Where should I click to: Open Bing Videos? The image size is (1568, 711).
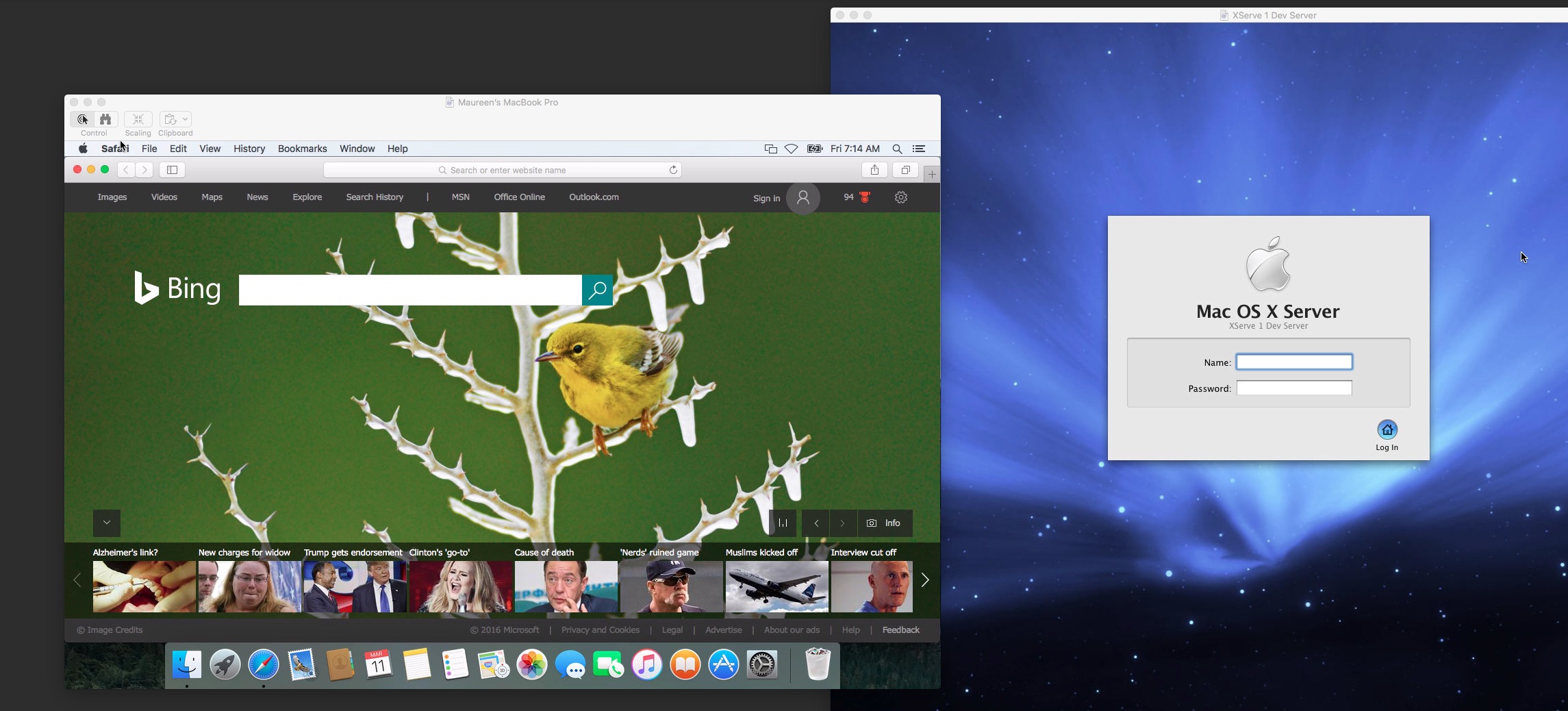coord(164,197)
